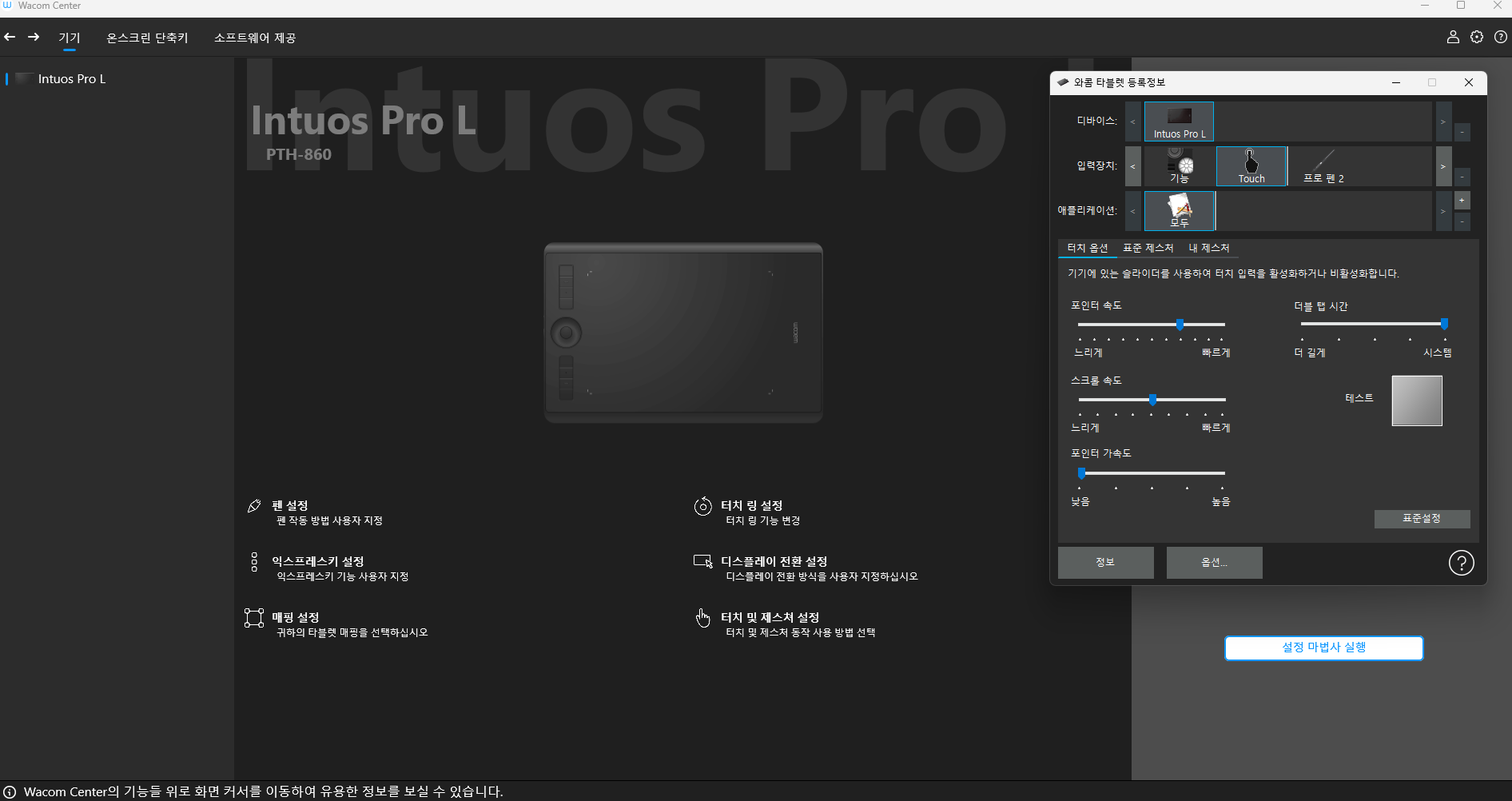Click the Intuos Pro L tablet image

pos(683,333)
